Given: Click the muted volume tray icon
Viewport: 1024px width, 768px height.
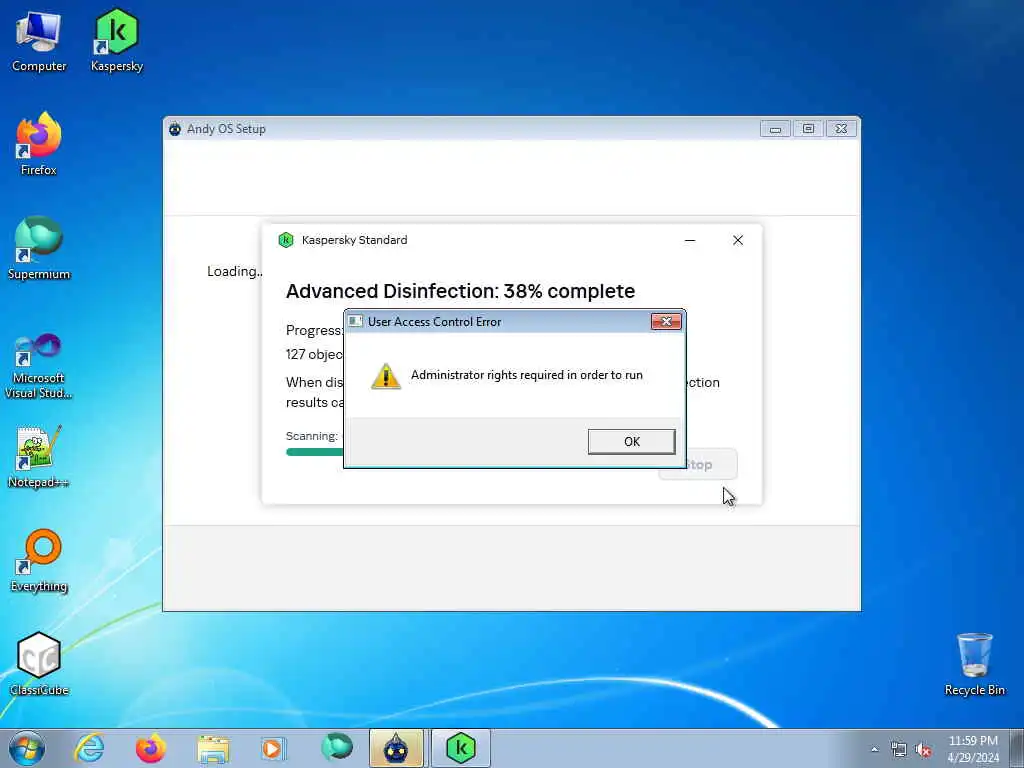Looking at the screenshot, I should (x=923, y=750).
